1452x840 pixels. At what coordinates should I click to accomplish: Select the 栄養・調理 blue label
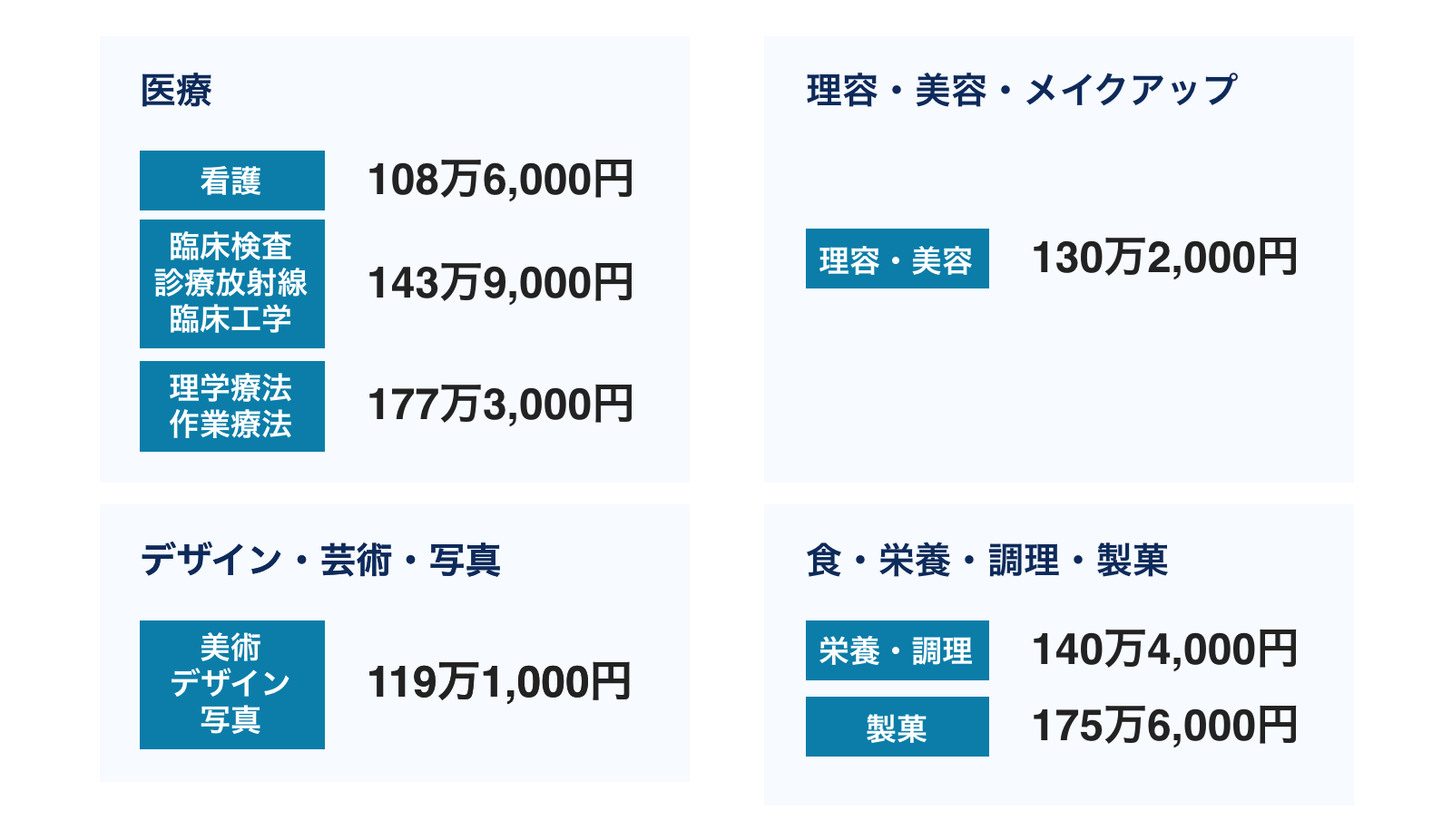(x=898, y=650)
